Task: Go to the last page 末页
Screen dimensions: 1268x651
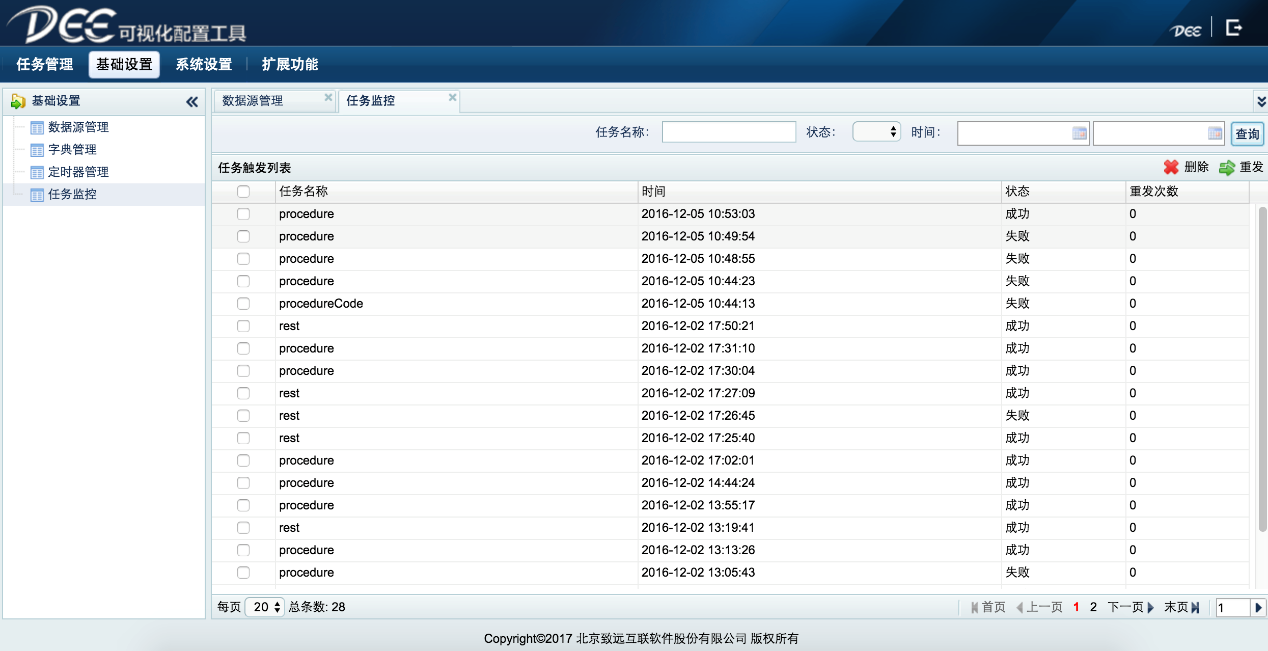Action: pyautogui.click(x=1181, y=607)
